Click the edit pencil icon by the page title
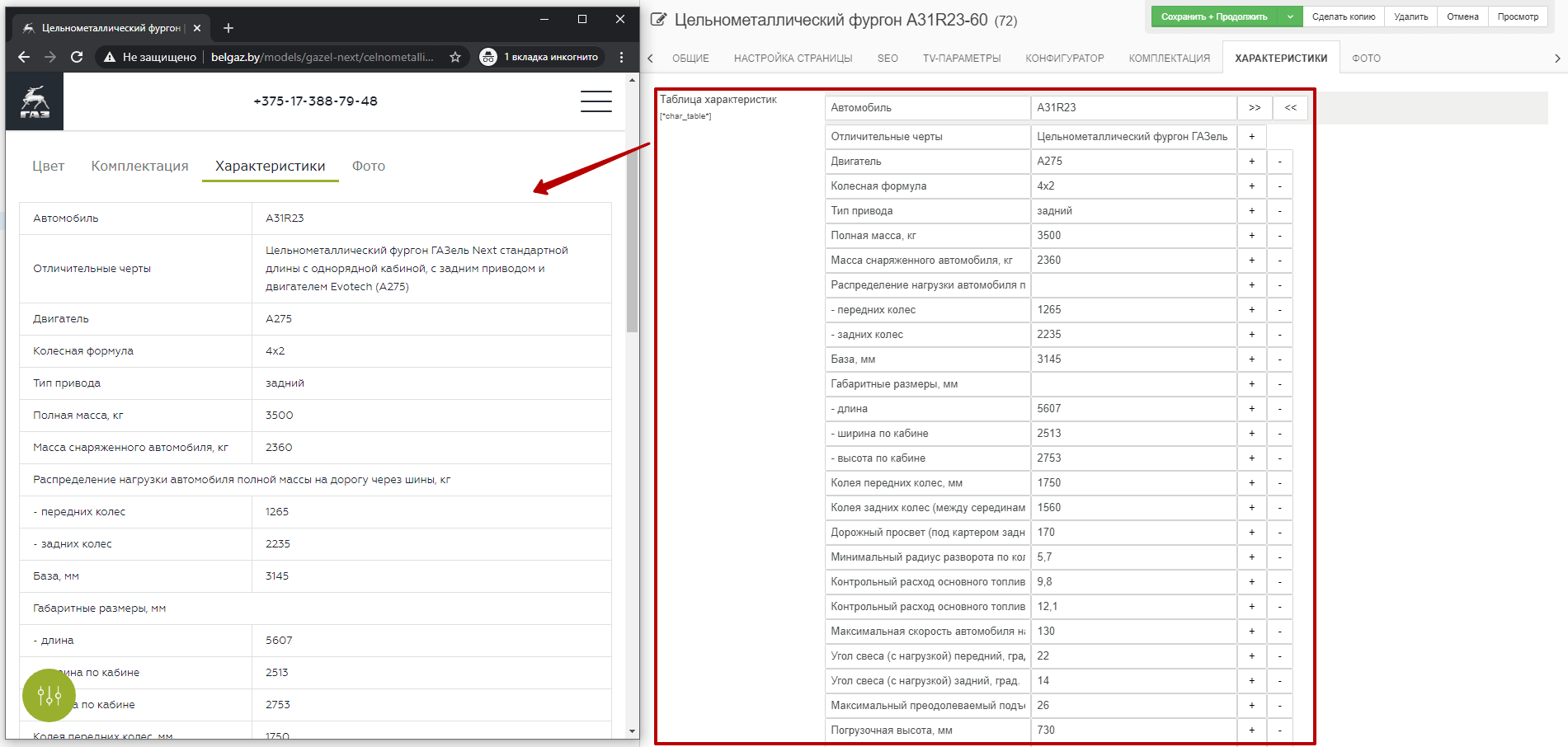 (x=658, y=19)
